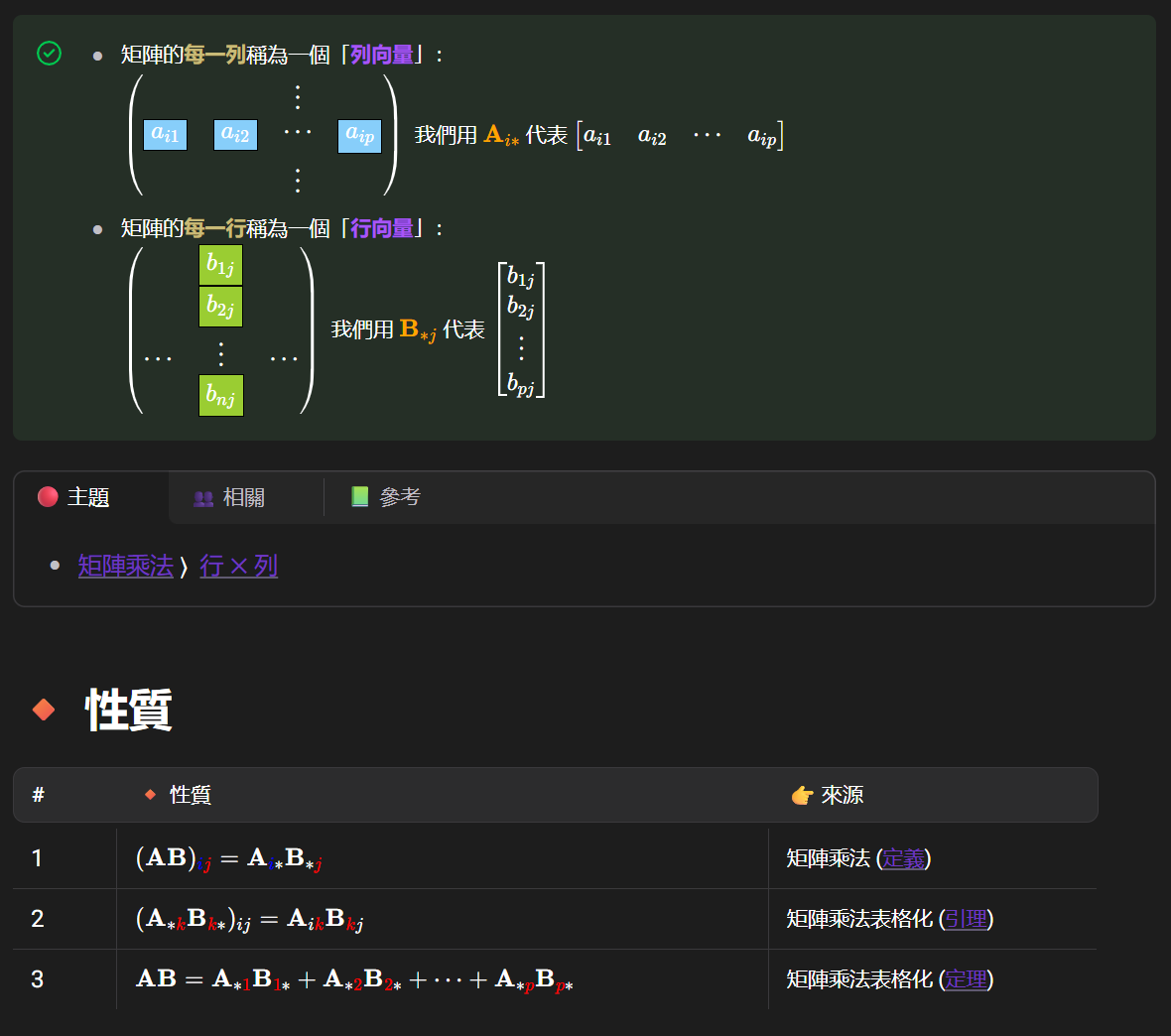Click the blue a_ip matrix cell
This screenshot has height=1036, width=1171.
(x=359, y=135)
